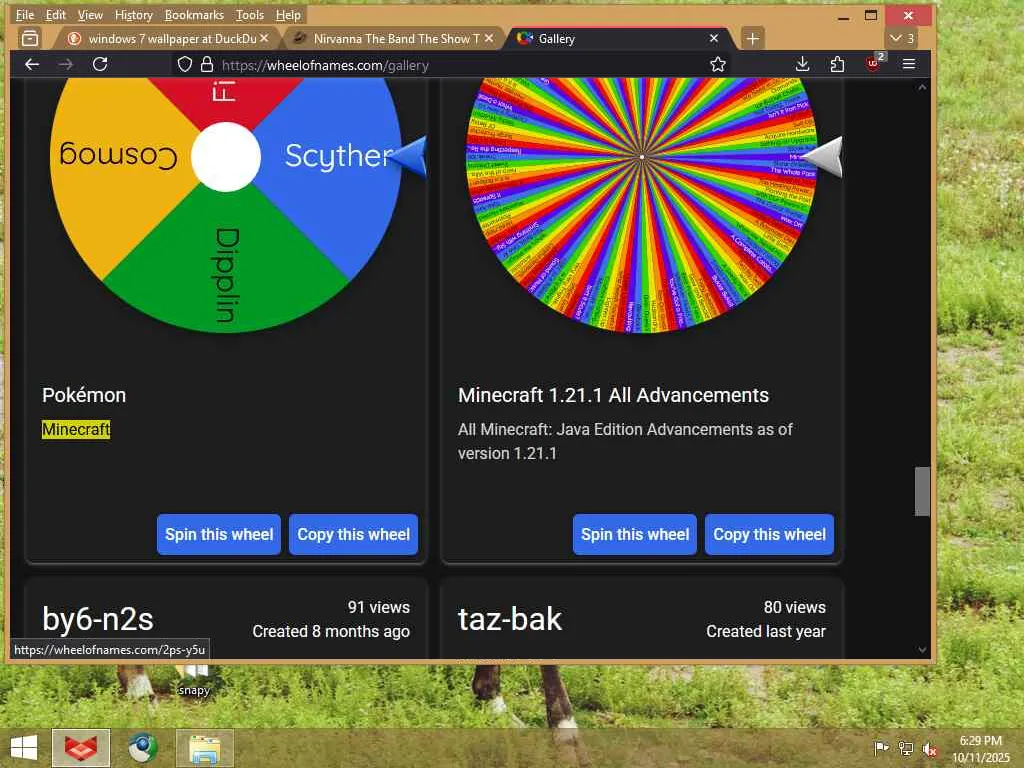Click the forward navigation arrow
Viewport: 1024px width, 768px height.
[66, 64]
